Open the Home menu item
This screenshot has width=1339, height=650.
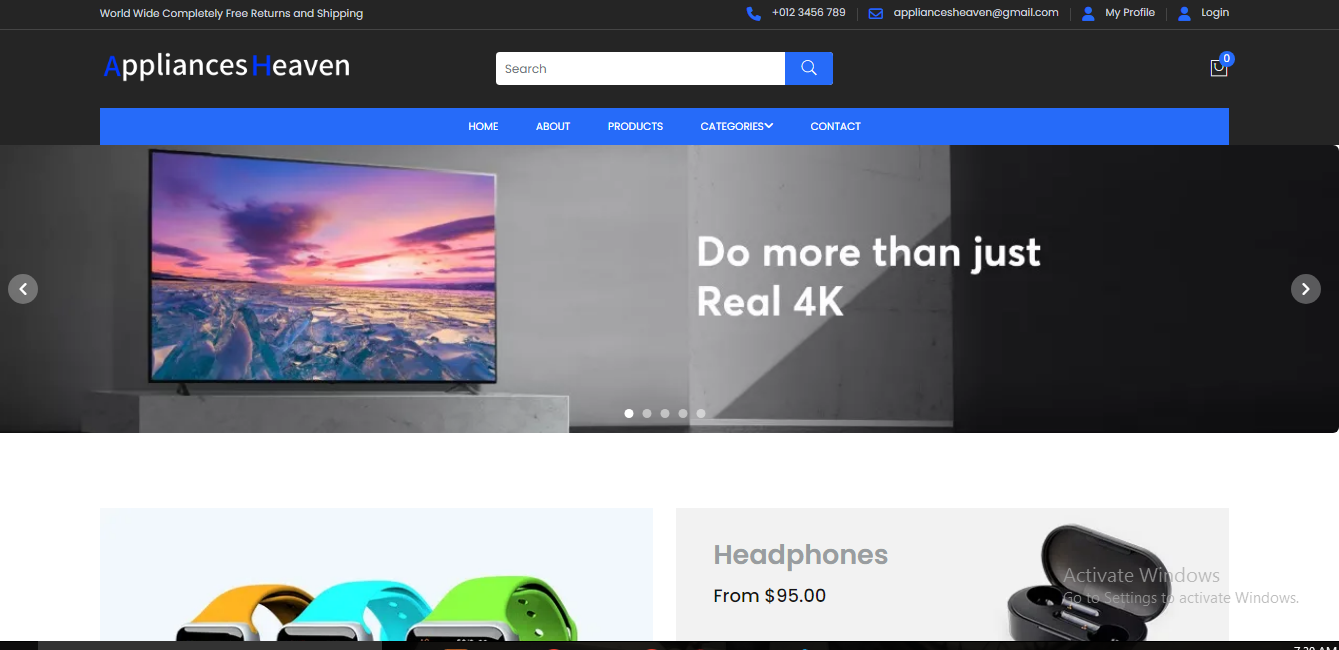tap(483, 126)
